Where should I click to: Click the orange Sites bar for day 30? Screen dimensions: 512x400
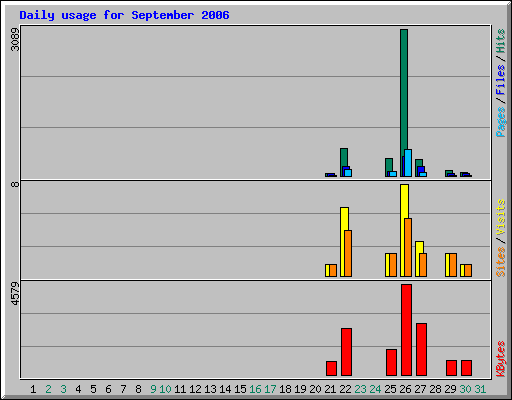pyautogui.click(x=468, y=271)
